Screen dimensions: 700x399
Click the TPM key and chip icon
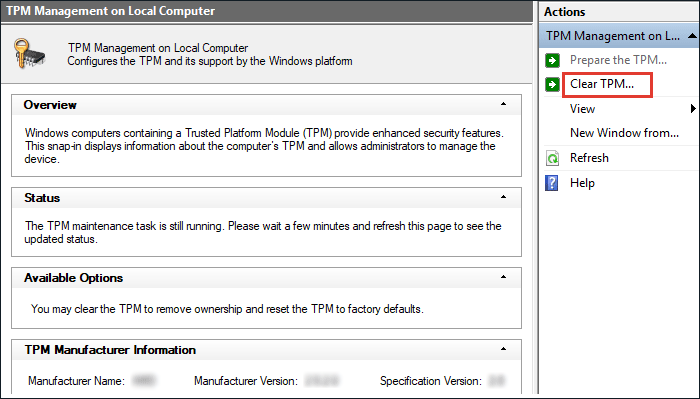coord(29,54)
